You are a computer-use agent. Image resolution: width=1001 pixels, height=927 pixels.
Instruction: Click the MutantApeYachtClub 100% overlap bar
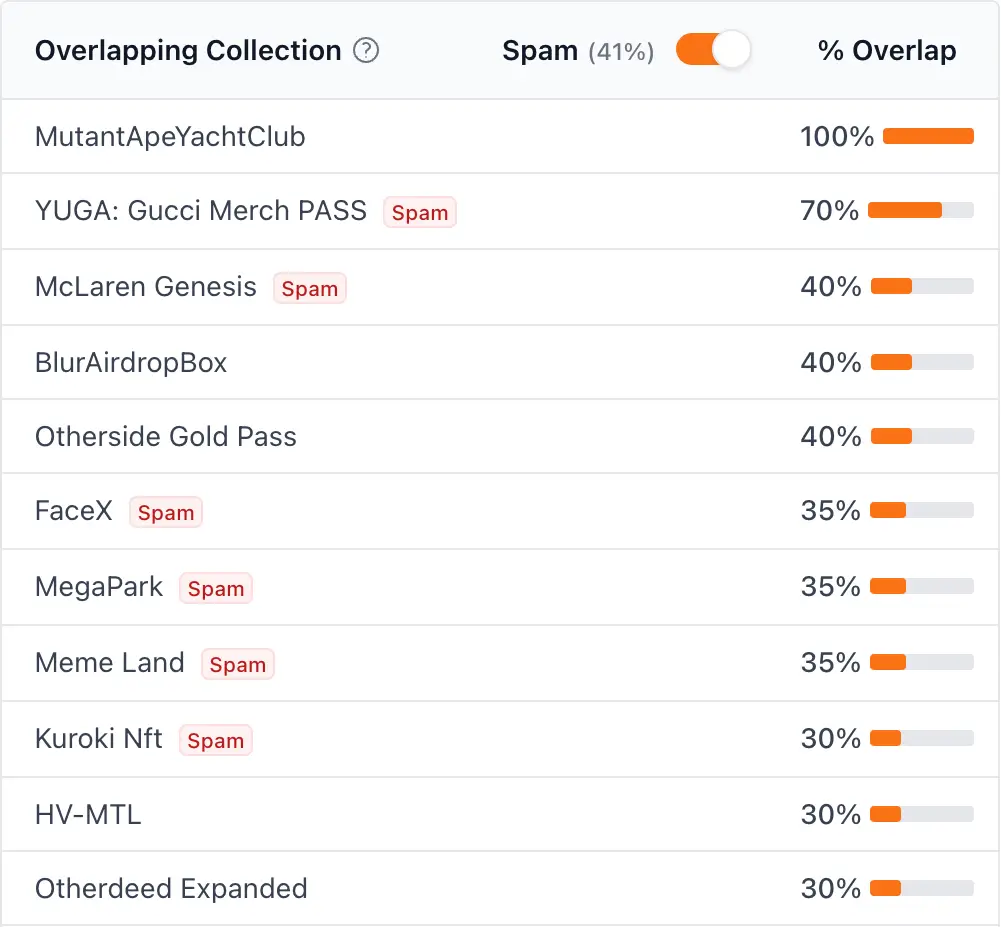pos(928,136)
